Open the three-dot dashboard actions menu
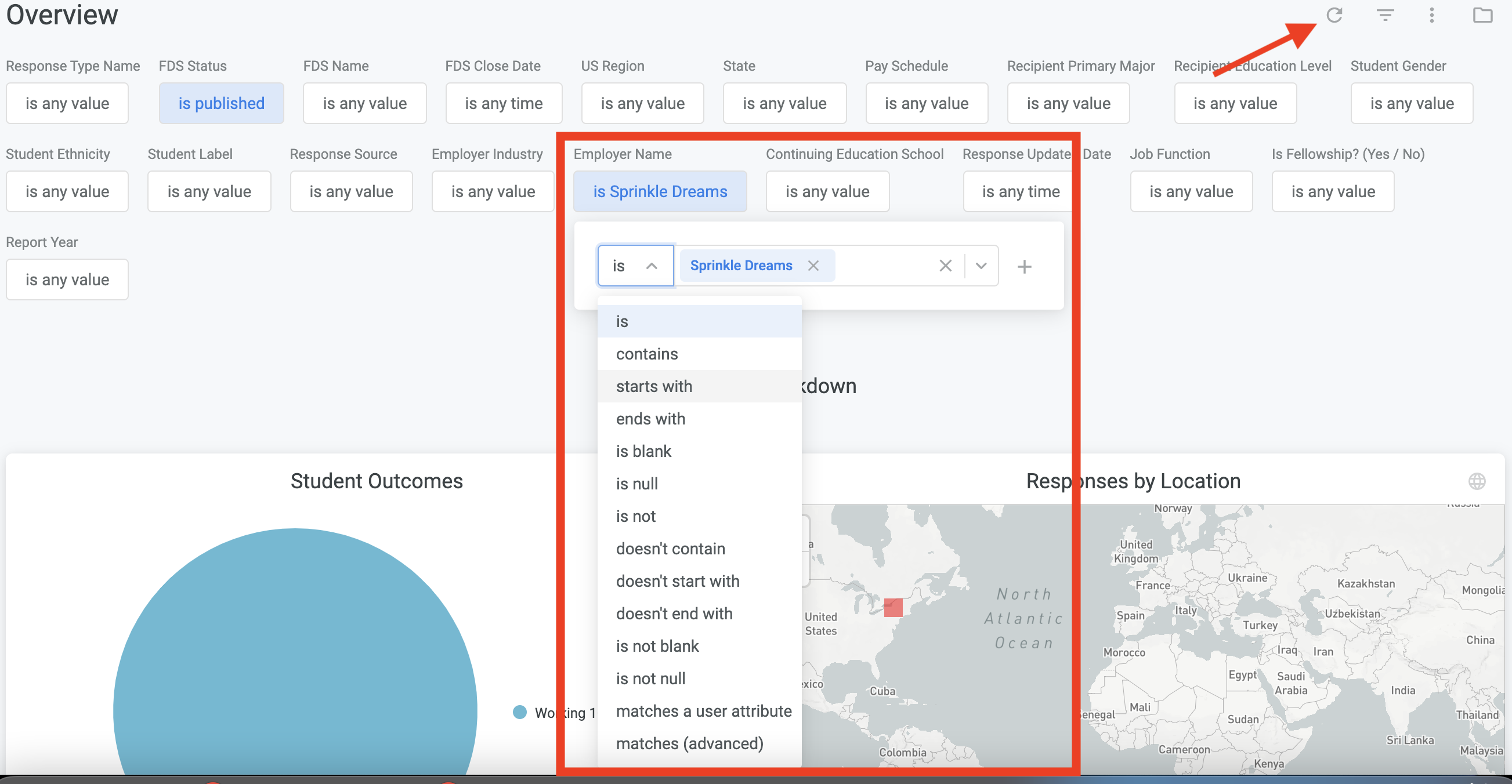 tap(1431, 15)
